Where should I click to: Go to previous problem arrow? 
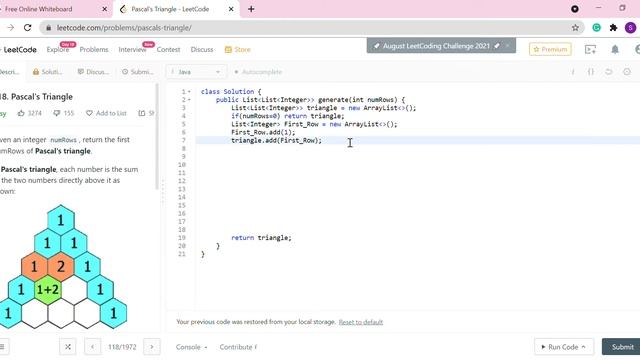click(93, 347)
